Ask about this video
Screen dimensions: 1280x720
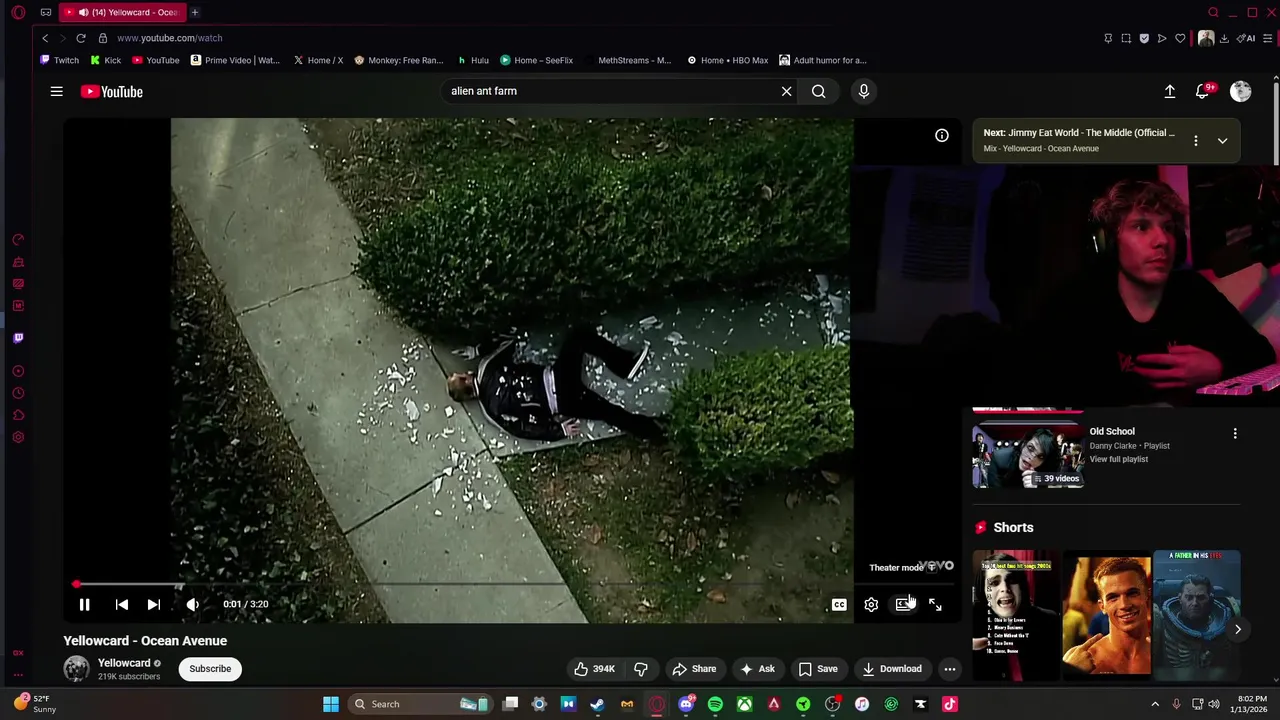(757, 669)
